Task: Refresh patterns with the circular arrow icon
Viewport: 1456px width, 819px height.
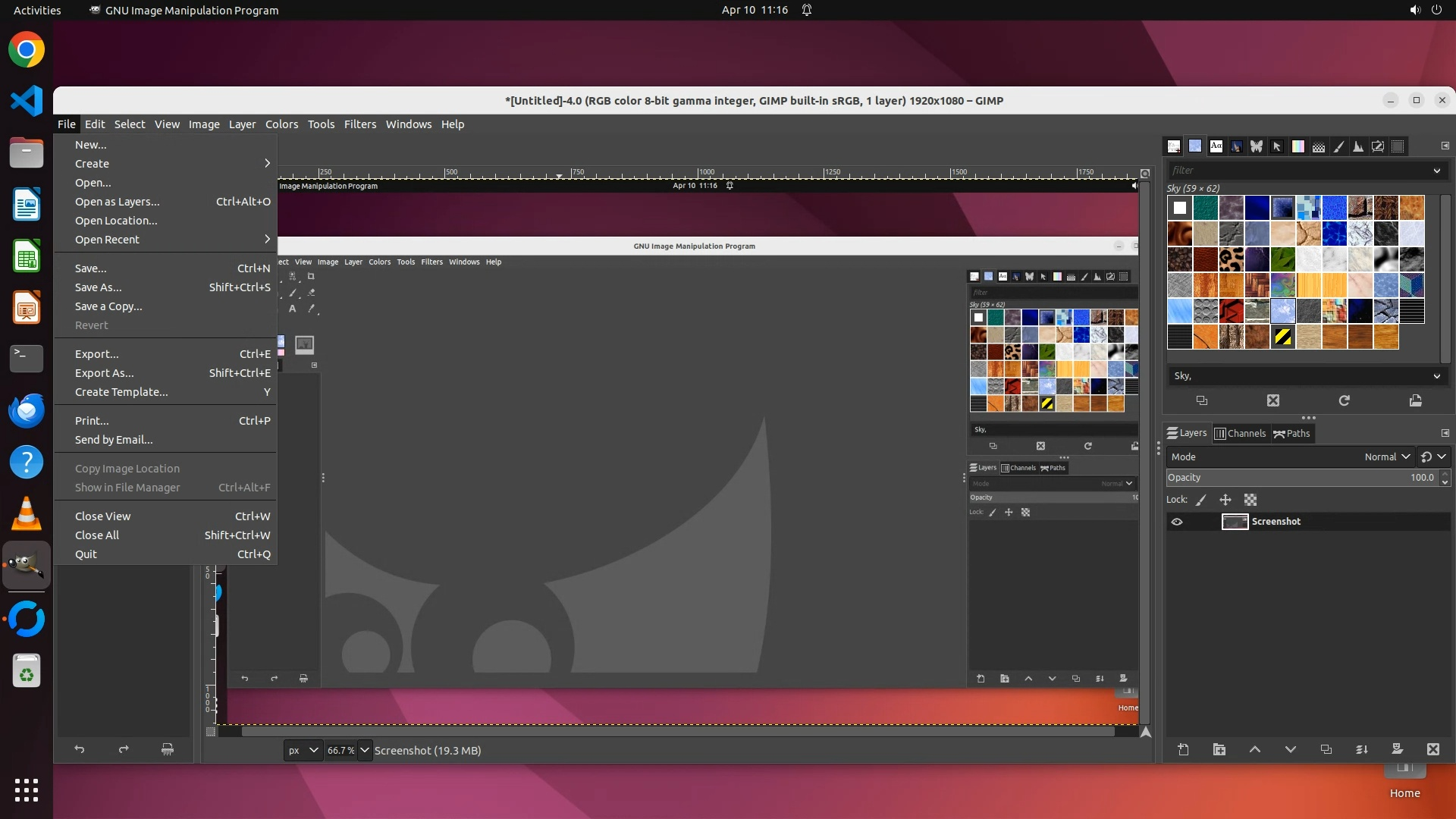Action: click(1344, 400)
